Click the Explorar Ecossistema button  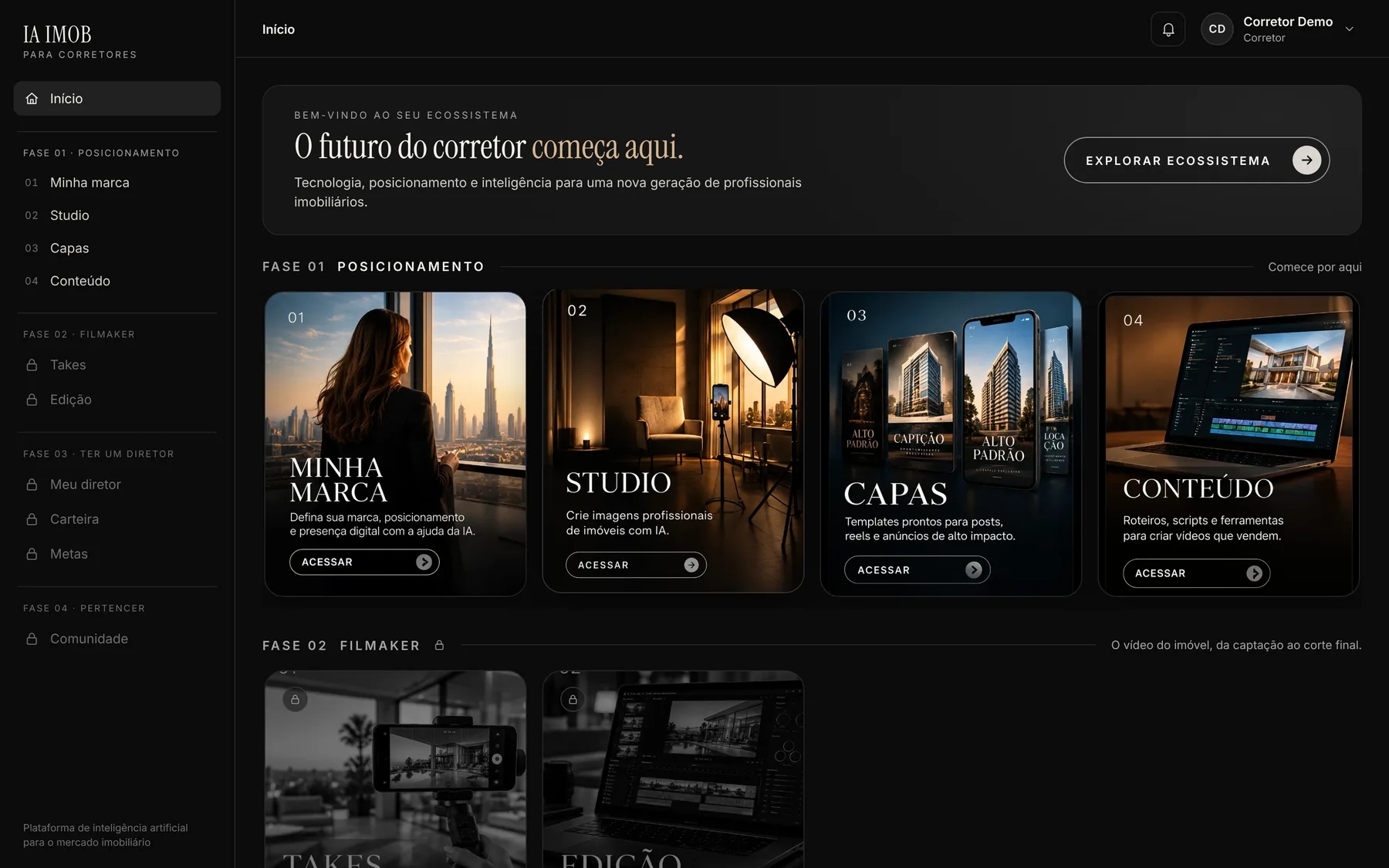(1196, 160)
